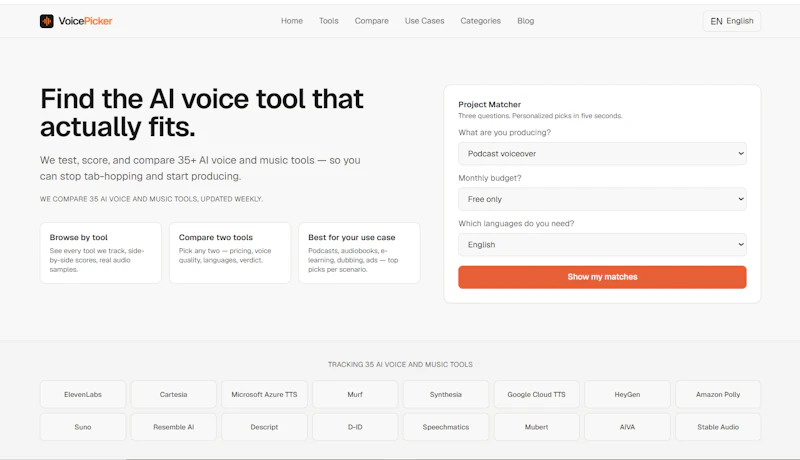The width and height of the screenshot is (800, 460).
Task: Click Show my matches button
Action: pyautogui.click(x=602, y=277)
